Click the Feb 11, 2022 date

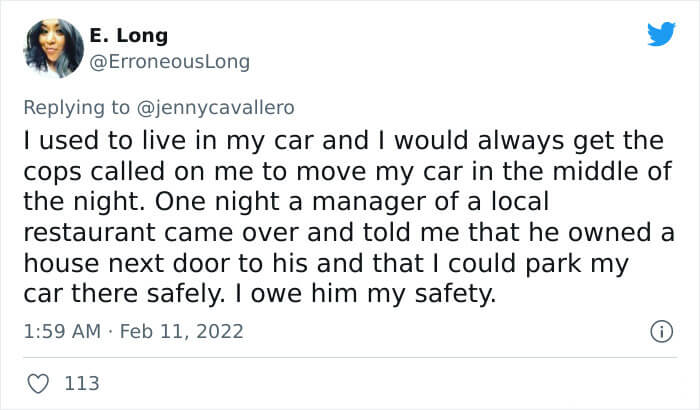click(182, 331)
